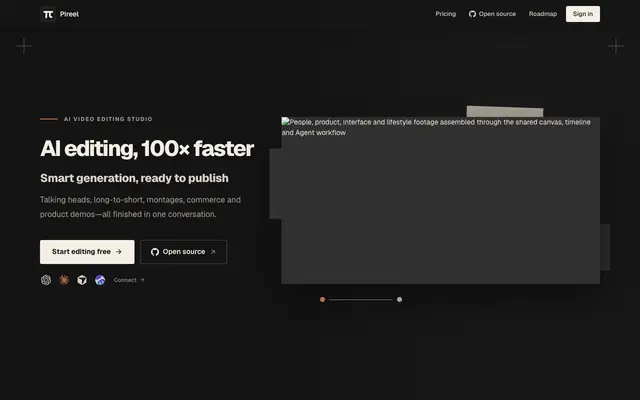Select the purple-blue sphere icon
Screen dimensions: 640x400
pos(100,280)
